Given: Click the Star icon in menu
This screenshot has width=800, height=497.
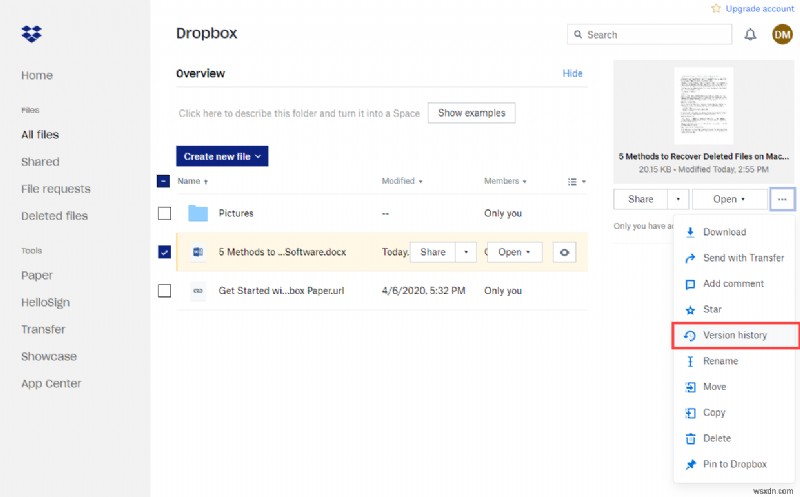Looking at the screenshot, I should pyautogui.click(x=690, y=310).
